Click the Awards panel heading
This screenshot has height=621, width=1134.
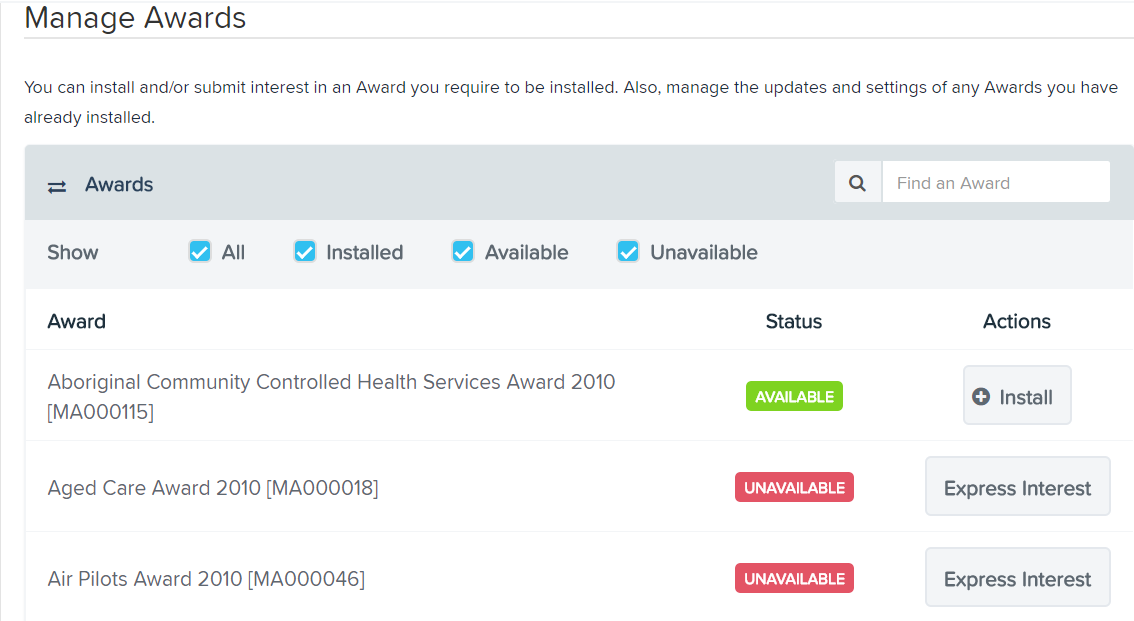point(119,184)
